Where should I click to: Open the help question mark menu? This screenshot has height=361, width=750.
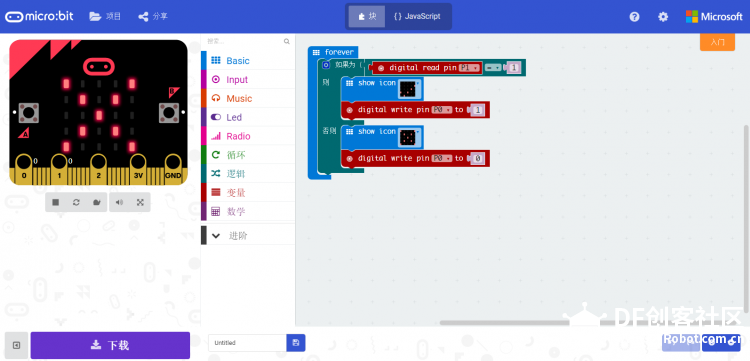(634, 17)
